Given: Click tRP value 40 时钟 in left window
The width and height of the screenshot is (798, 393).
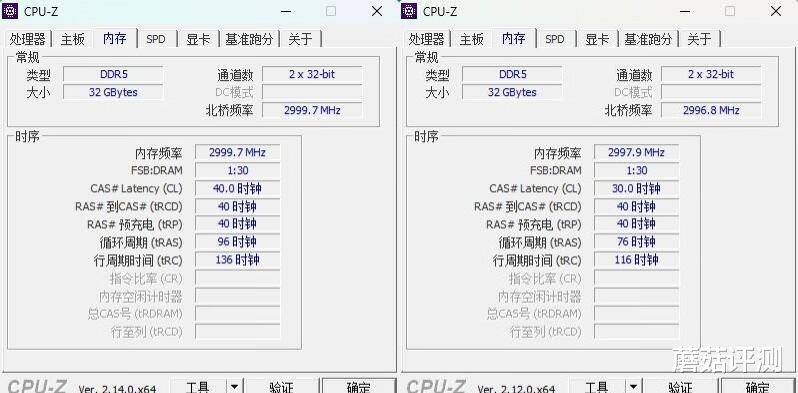Looking at the screenshot, I should pyautogui.click(x=238, y=224).
